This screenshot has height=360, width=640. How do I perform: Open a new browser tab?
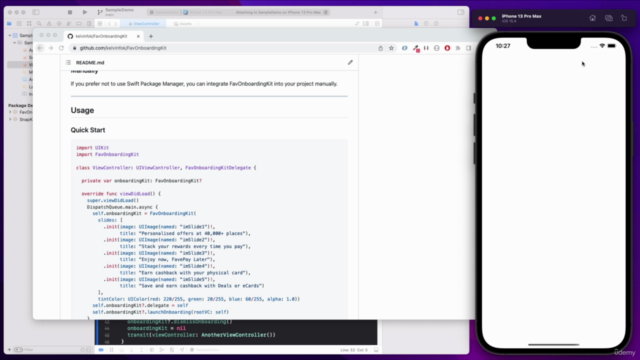(x=151, y=36)
